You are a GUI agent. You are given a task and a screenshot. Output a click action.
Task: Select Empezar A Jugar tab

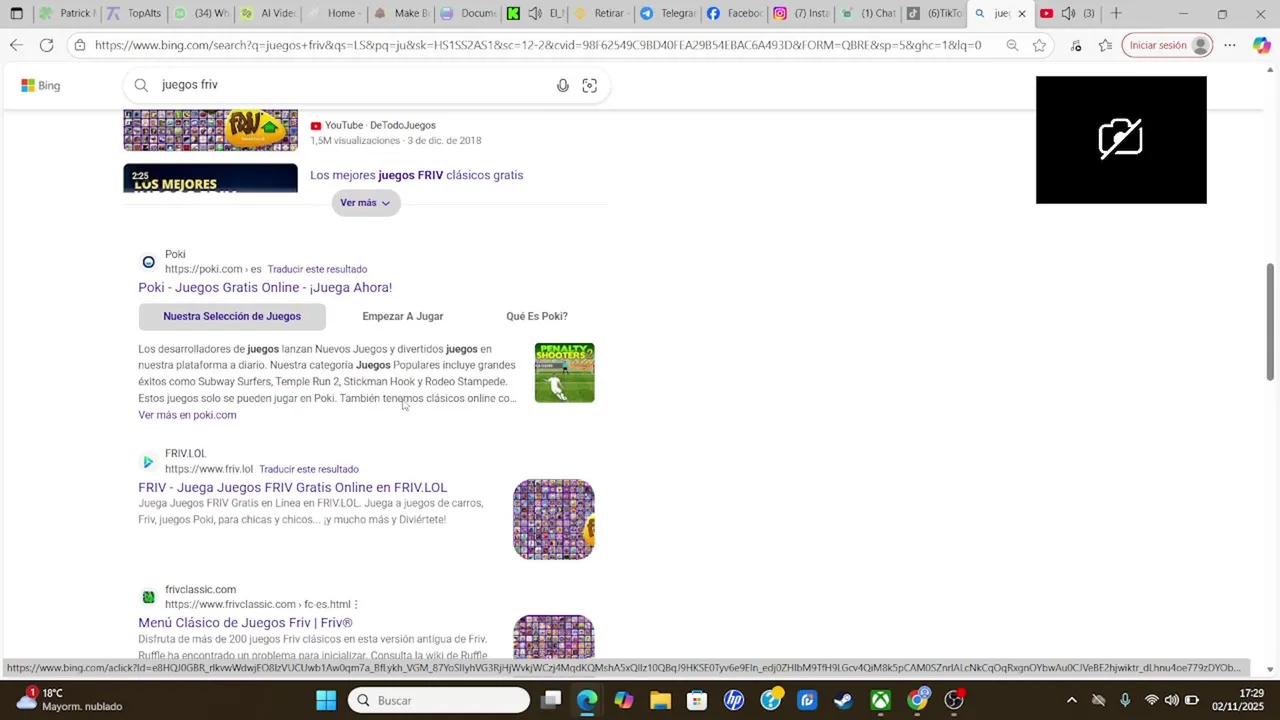pos(403,317)
